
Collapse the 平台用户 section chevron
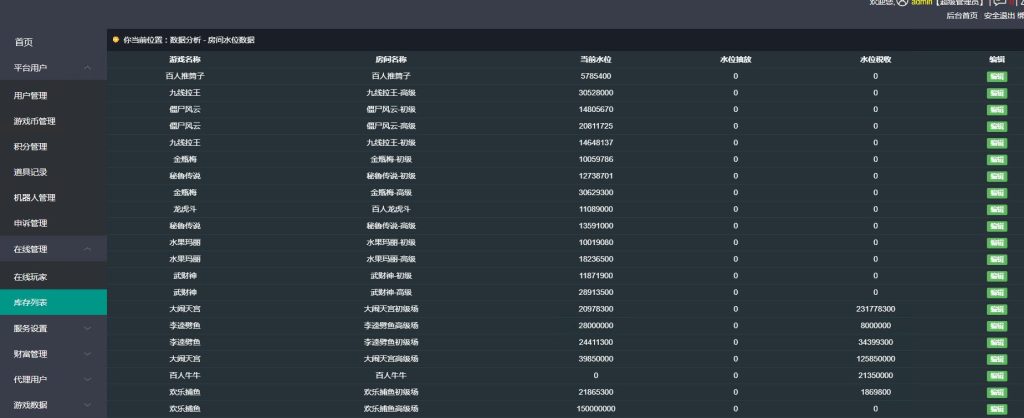pyautogui.click(x=88, y=67)
